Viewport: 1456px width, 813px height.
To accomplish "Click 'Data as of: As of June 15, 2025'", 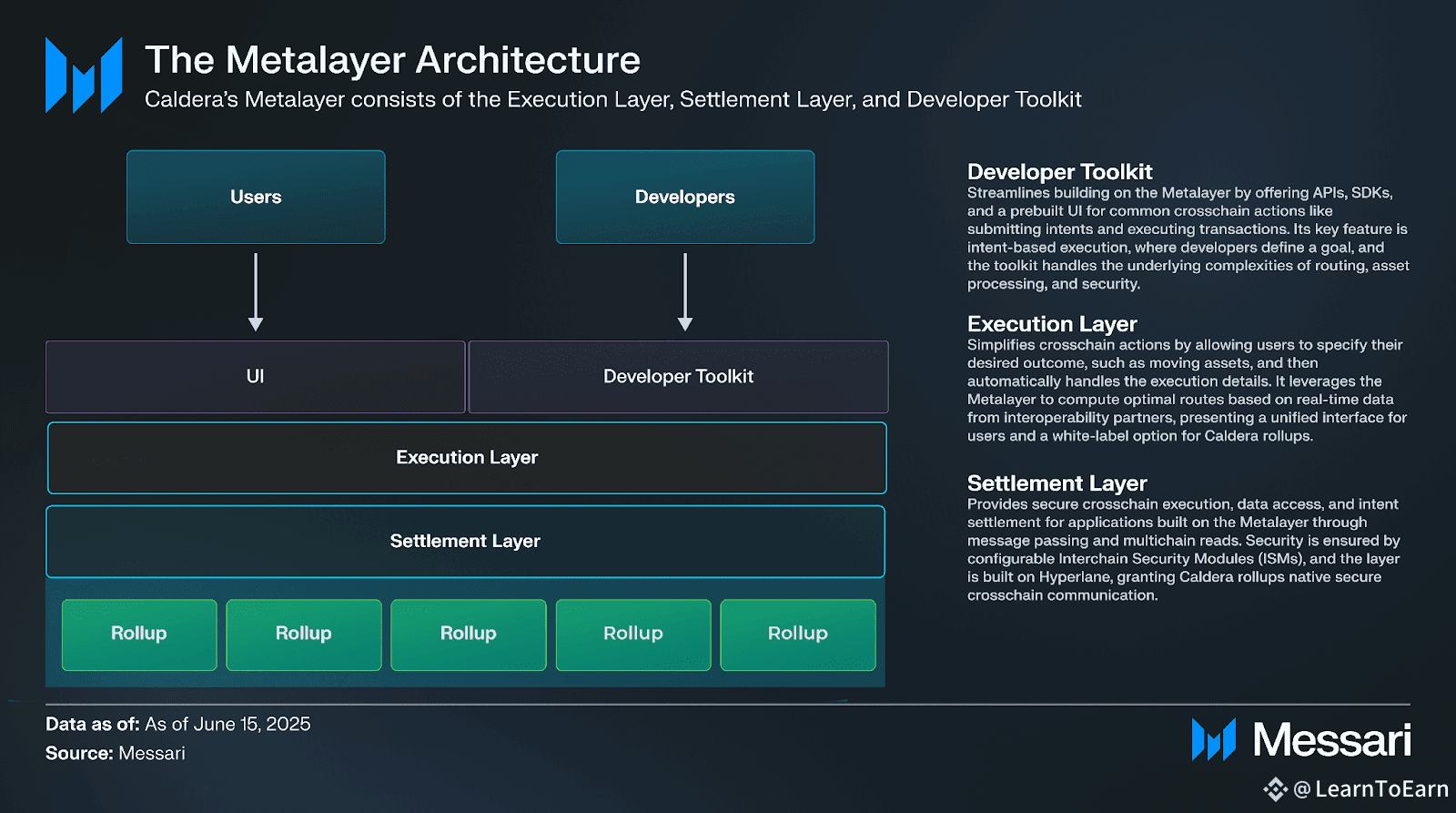I will click(178, 725).
